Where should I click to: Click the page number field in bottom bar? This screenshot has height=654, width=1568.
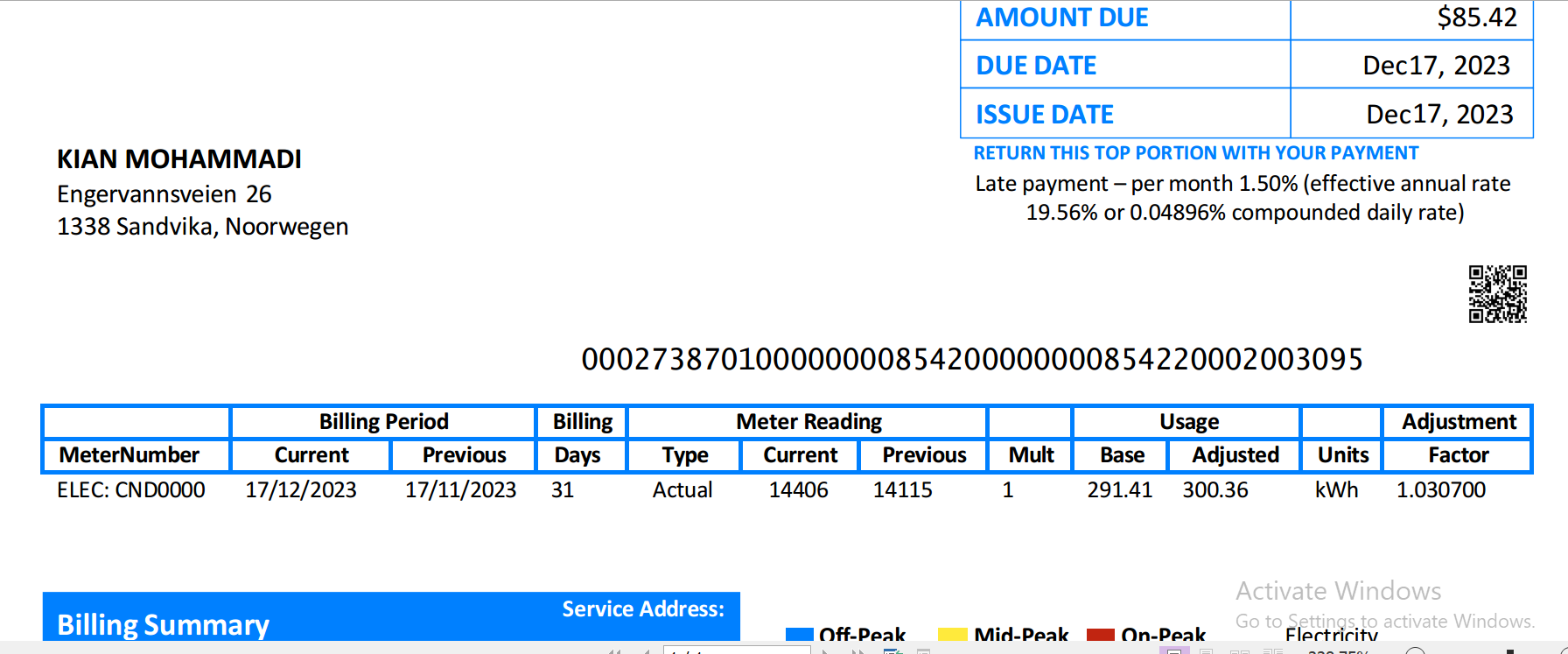[737, 650]
